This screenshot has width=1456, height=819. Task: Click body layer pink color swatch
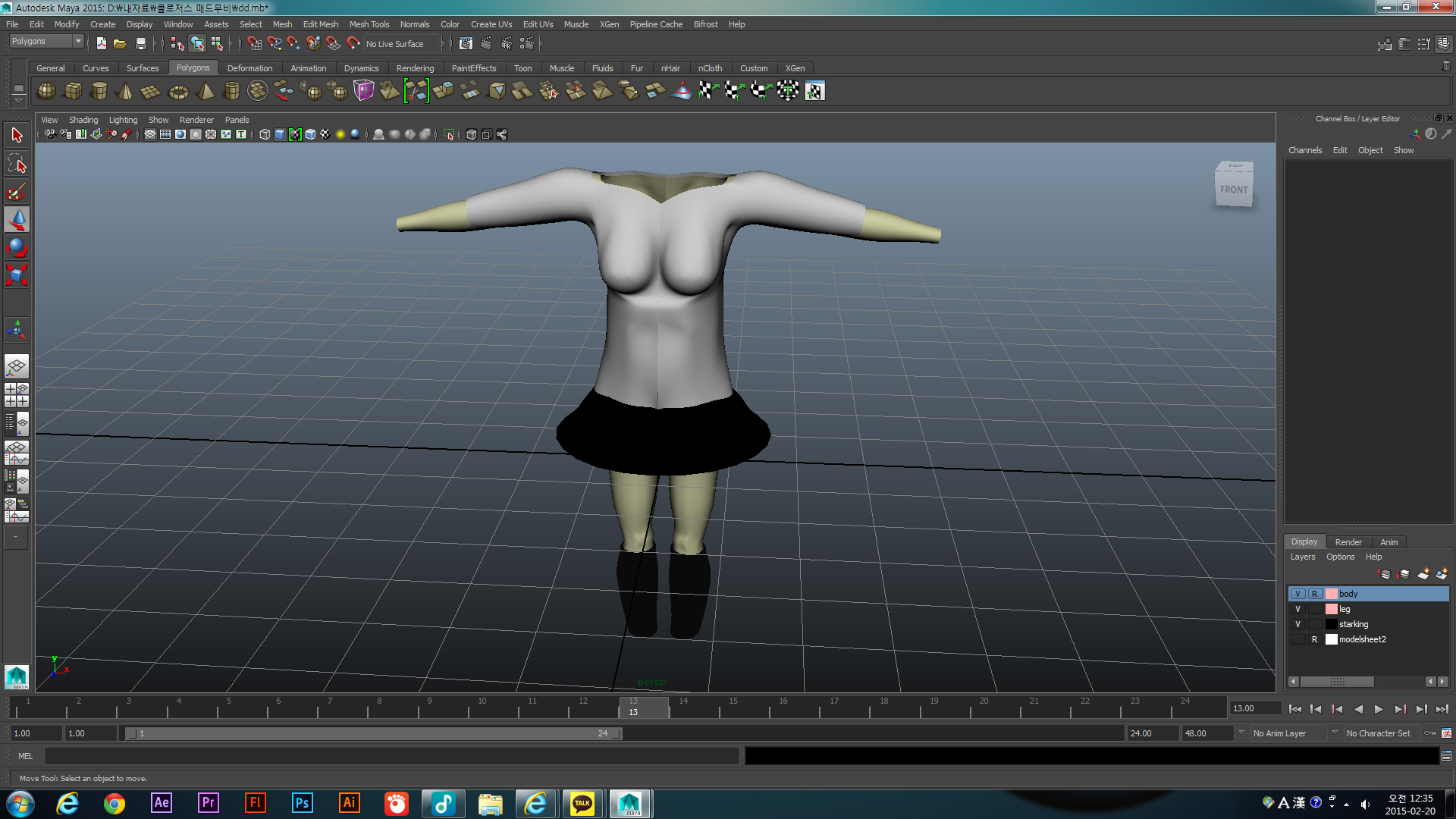(x=1331, y=594)
